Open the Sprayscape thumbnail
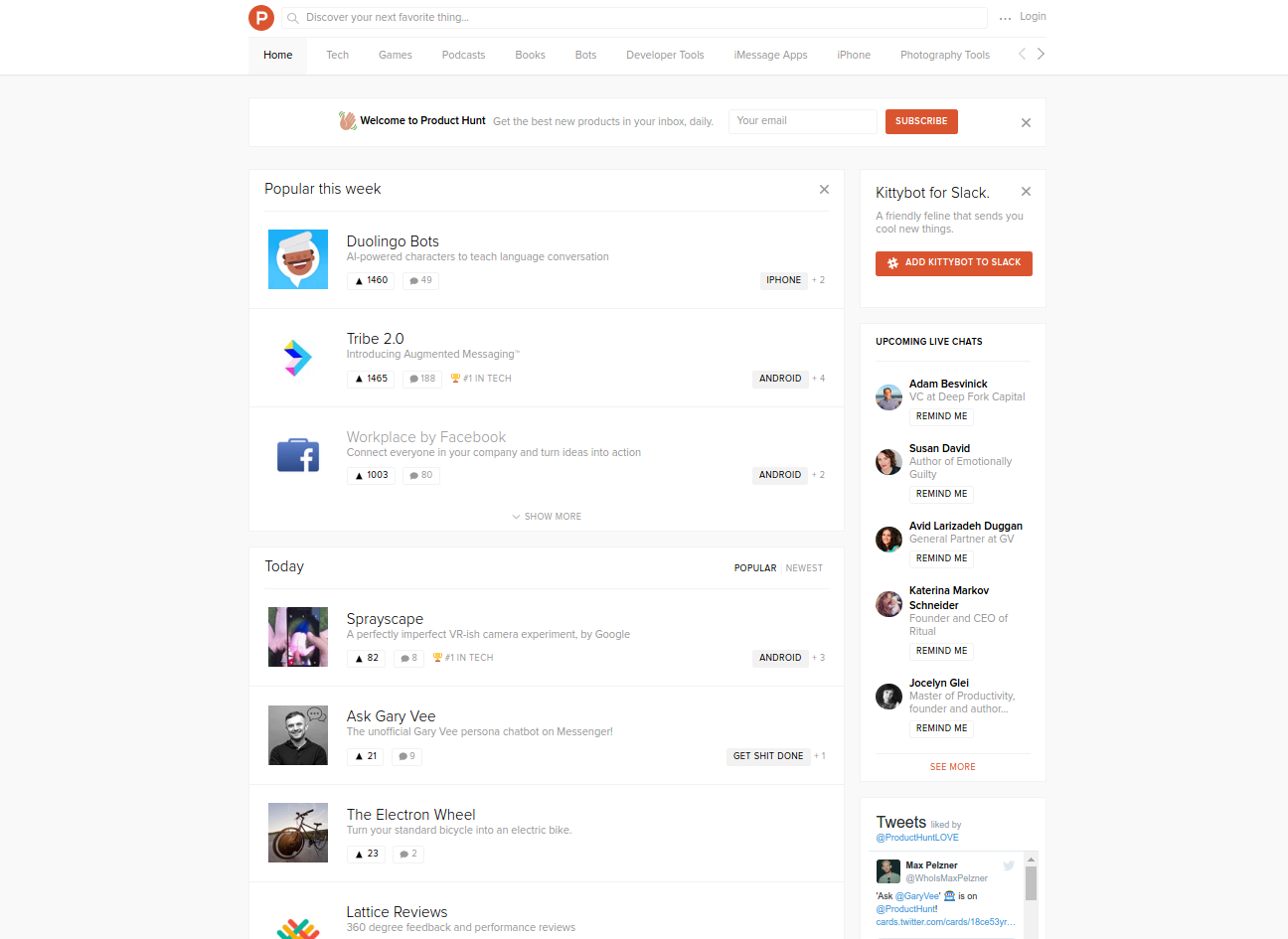Image resolution: width=1288 pixels, height=939 pixels. pos(298,637)
